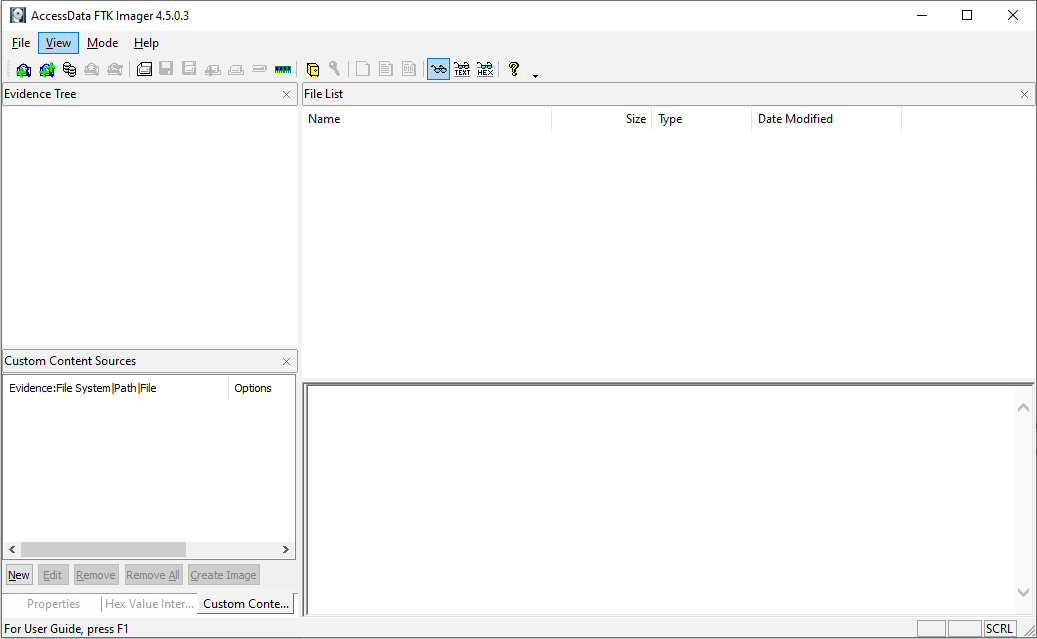1037x639 pixels.
Task: Close the Evidence Tree panel
Action: (x=286, y=95)
